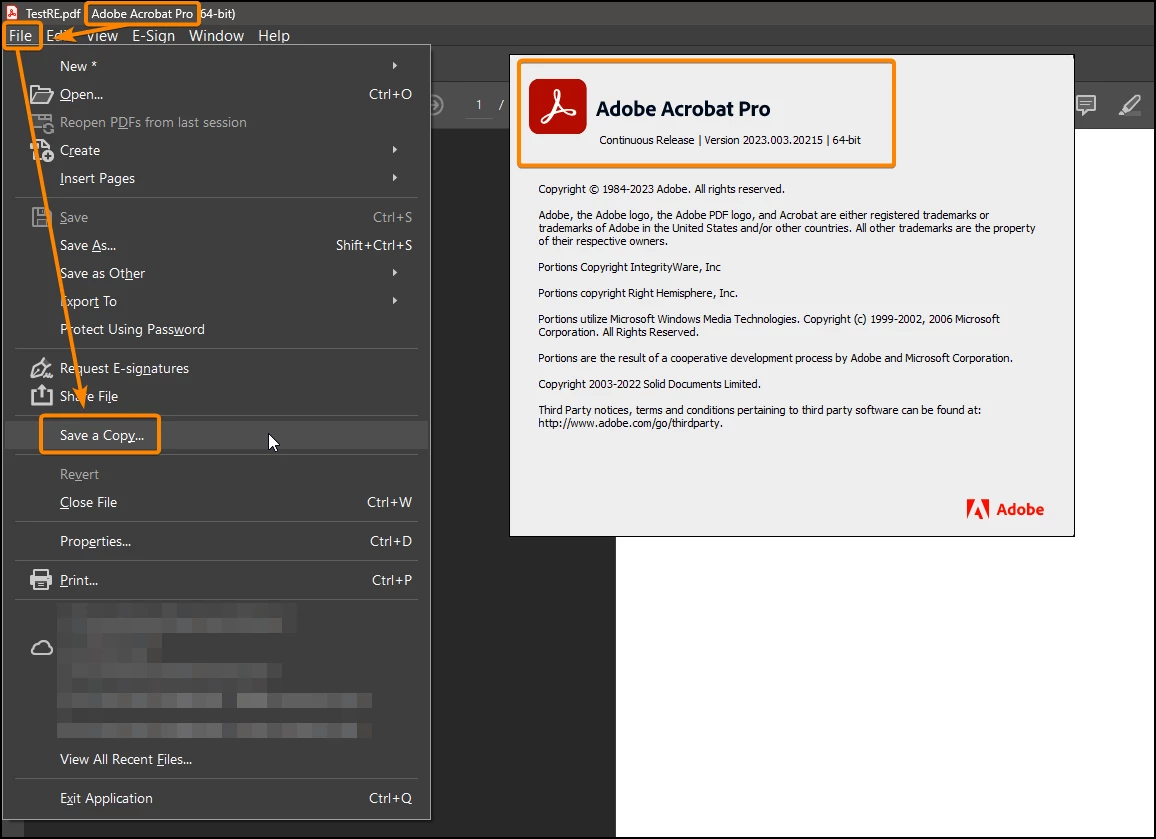
Task: Click the Create PDF icon
Action: 41,150
